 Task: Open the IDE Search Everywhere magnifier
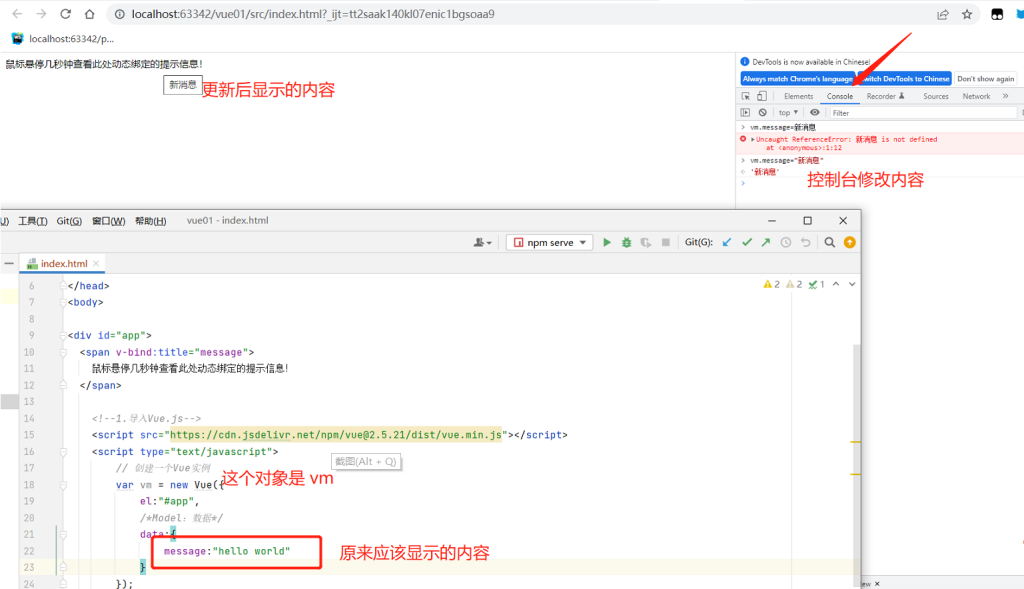pos(830,242)
